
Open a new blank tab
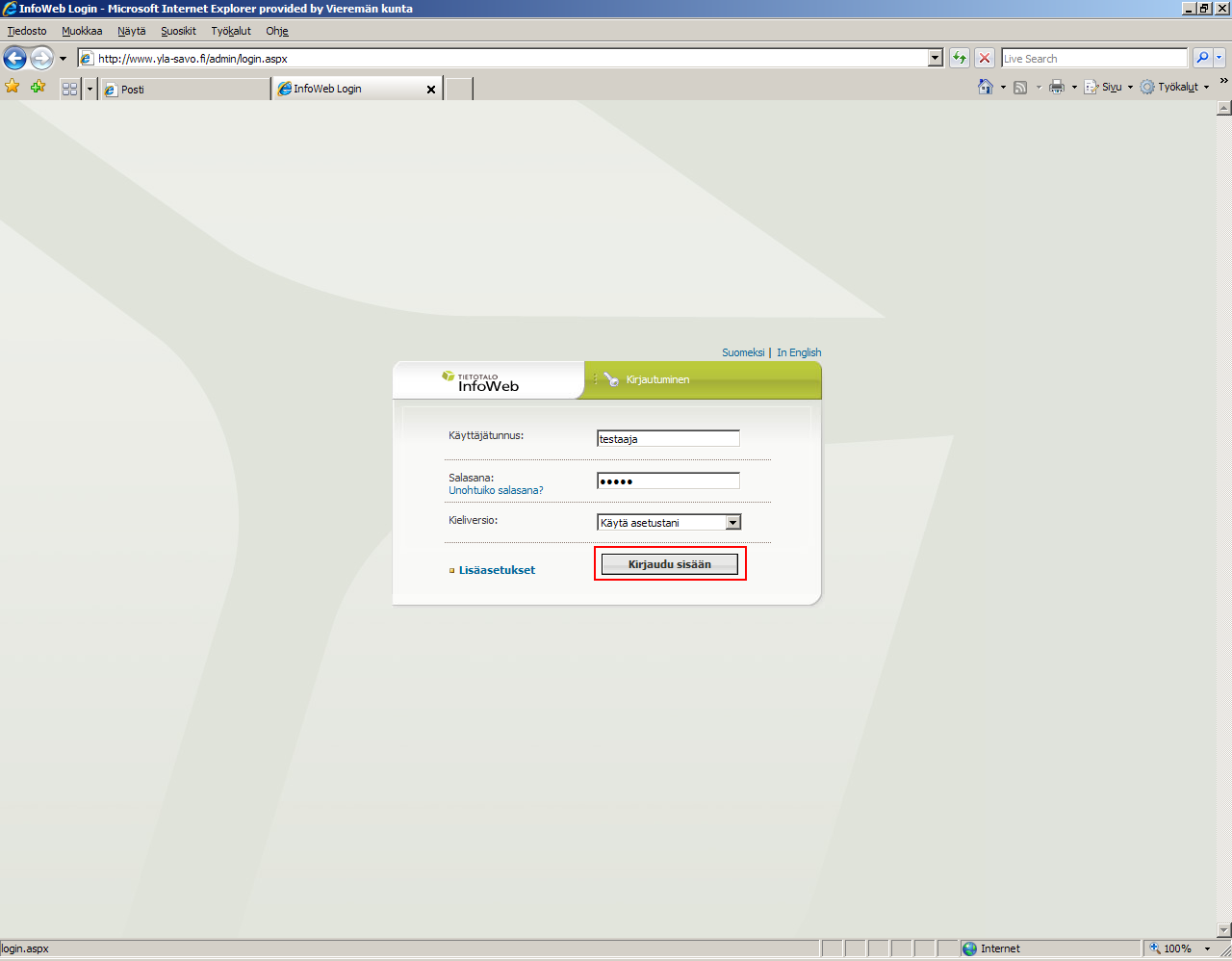tap(459, 89)
